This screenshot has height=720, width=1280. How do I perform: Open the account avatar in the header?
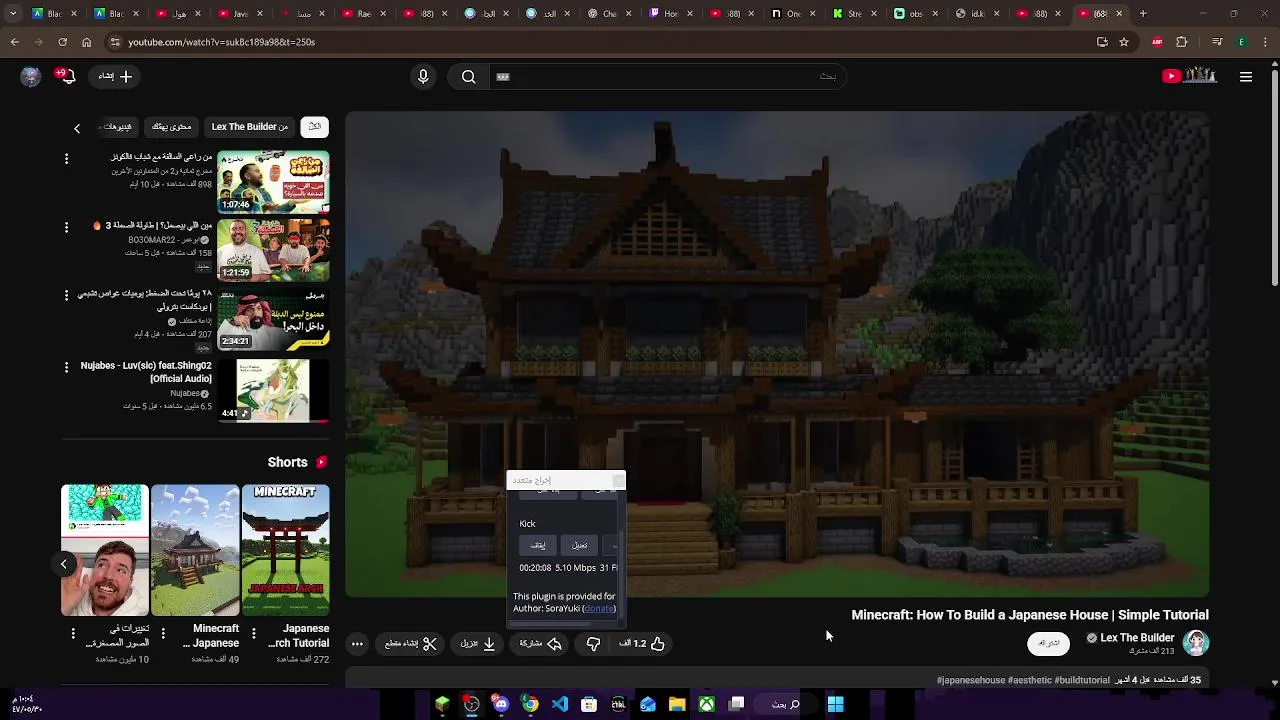click(31, 76)
